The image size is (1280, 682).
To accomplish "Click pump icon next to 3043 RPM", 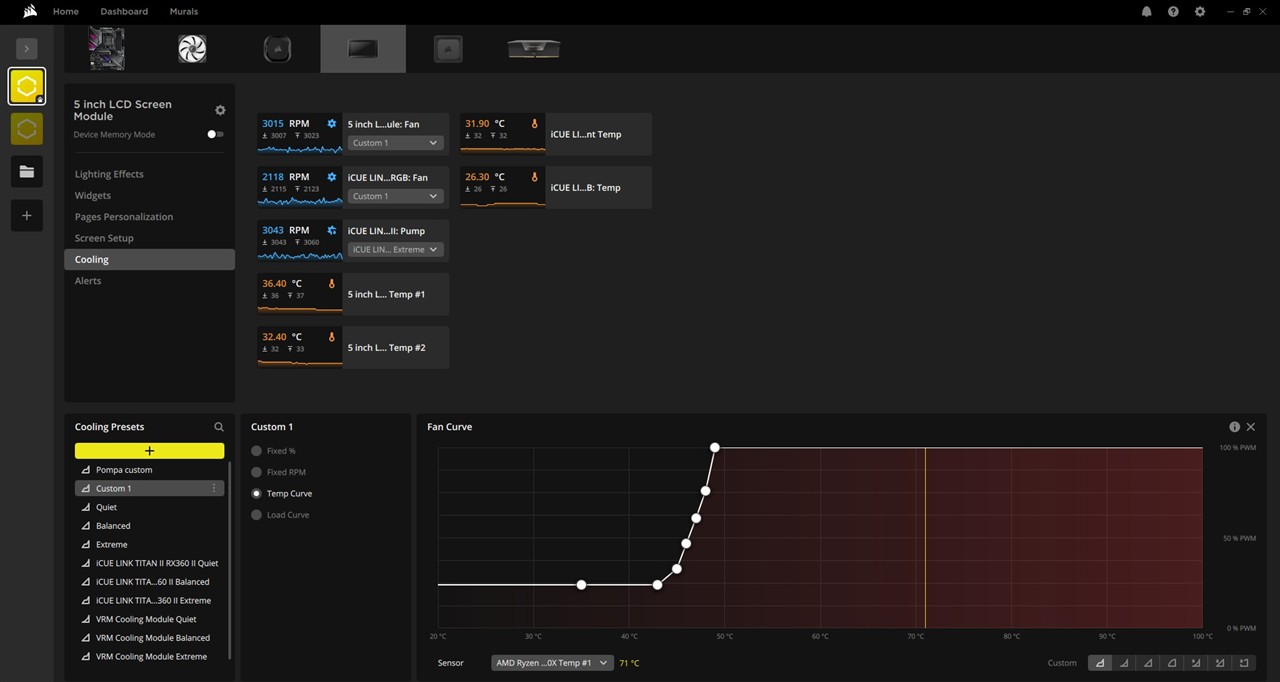I will pos(332,230).
